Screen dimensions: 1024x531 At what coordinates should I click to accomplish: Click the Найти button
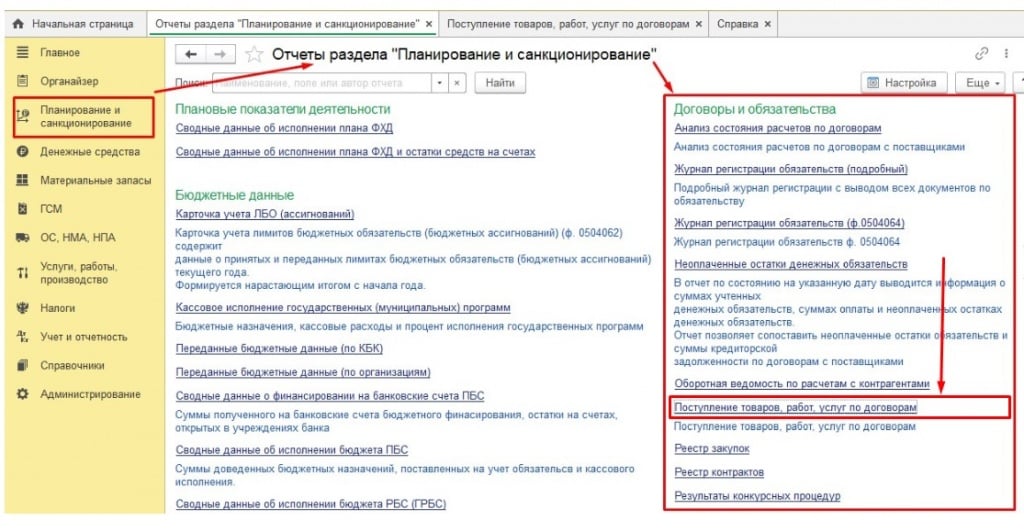pyautogui.click(x=500, y=83)
